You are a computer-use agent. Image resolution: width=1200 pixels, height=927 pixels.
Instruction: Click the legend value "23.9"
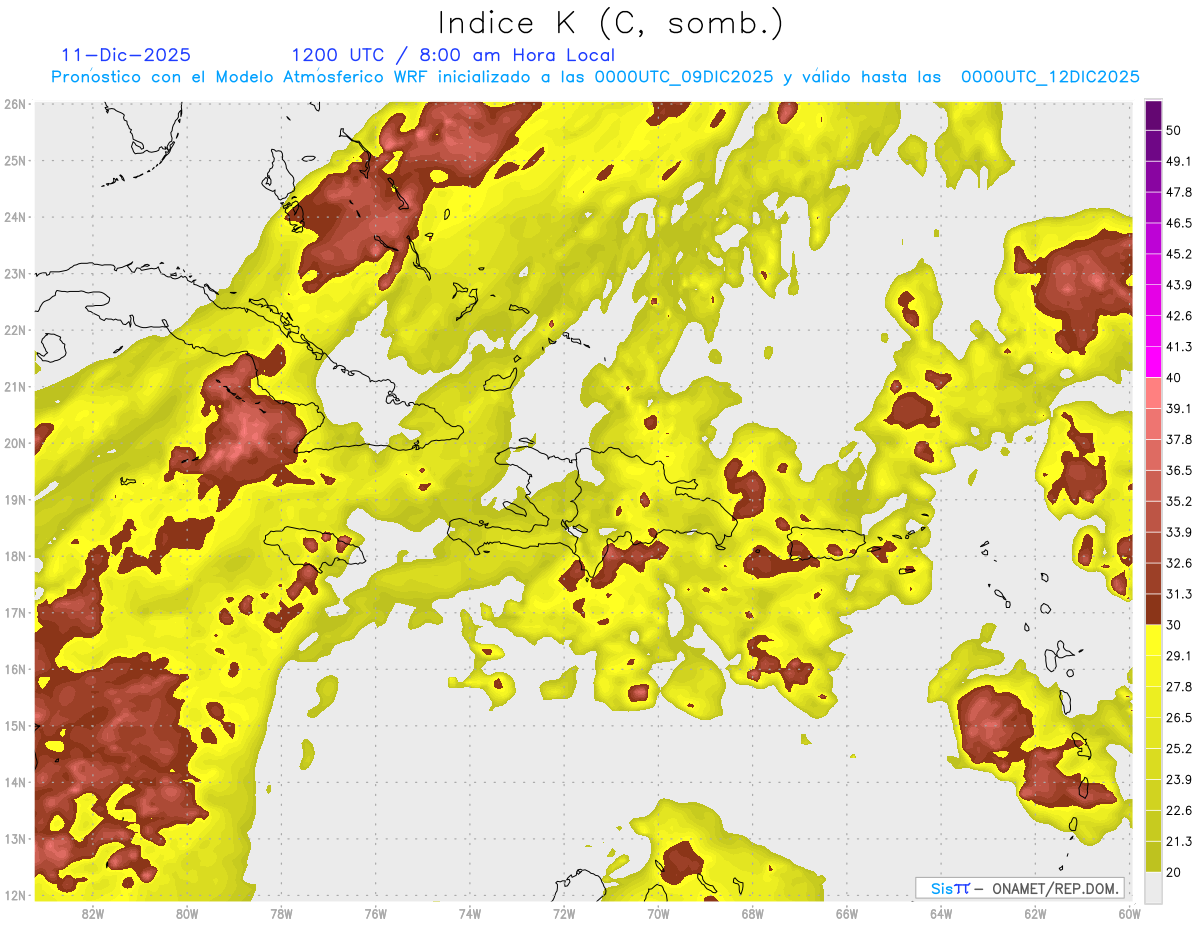coord(1179,779)
